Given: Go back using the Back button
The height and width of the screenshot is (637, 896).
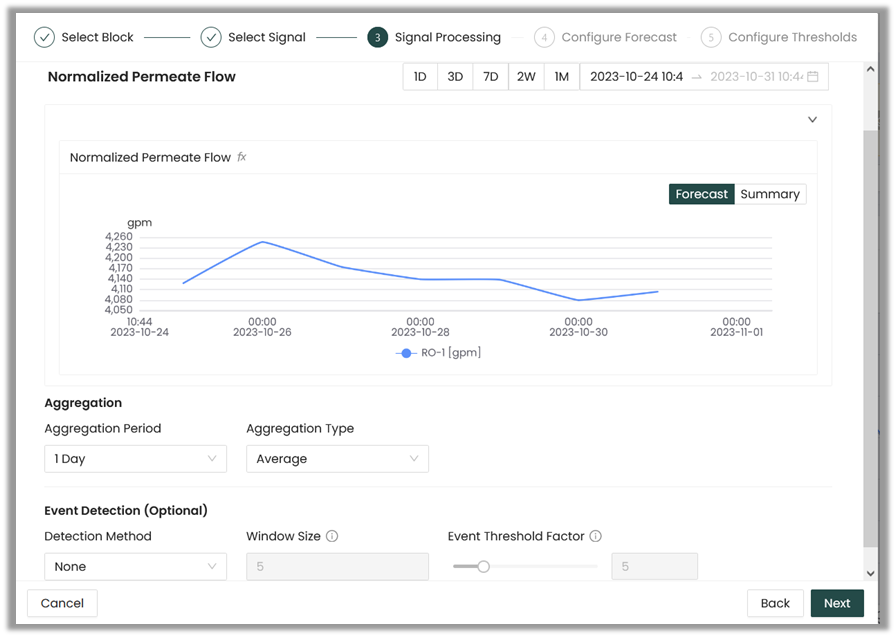Looking at the screenshot, I should tap(775, 603).
